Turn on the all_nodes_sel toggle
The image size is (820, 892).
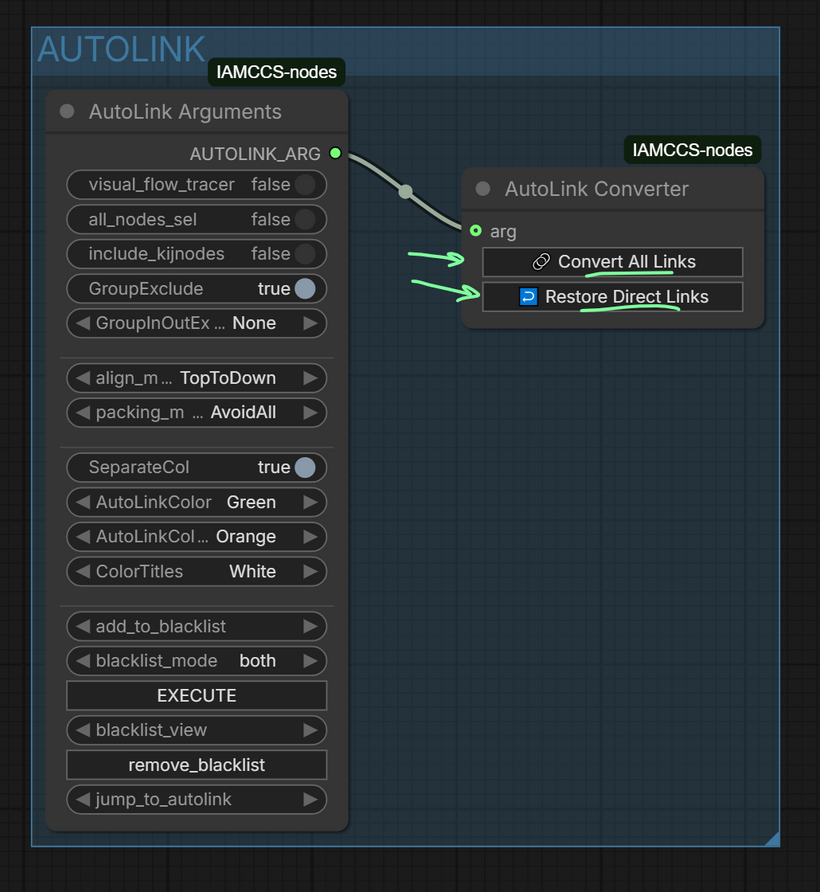305,220
